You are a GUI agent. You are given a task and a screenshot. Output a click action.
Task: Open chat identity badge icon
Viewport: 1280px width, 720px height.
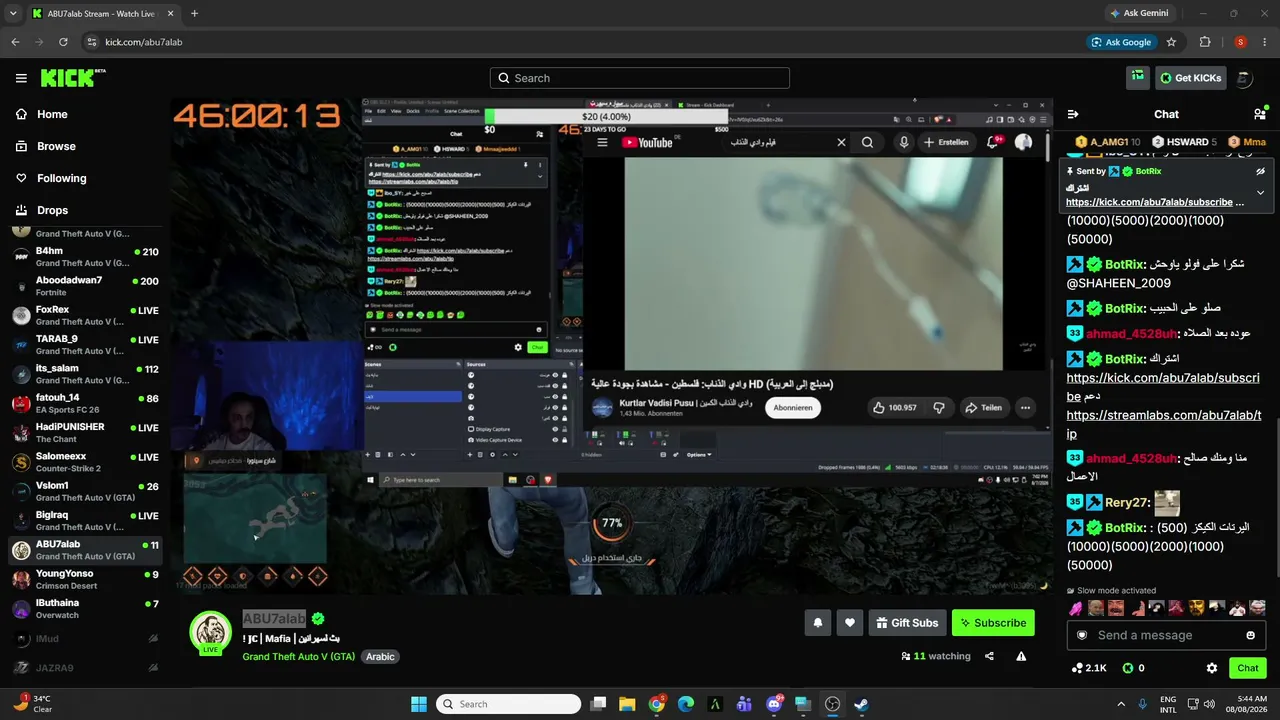click(1081, 635)
